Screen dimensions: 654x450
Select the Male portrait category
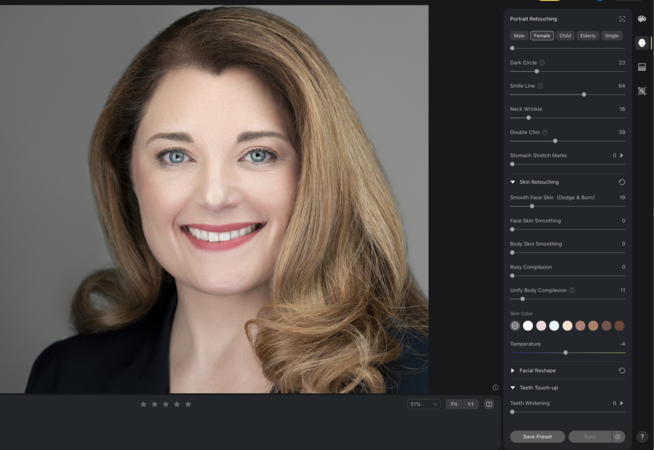519,35
